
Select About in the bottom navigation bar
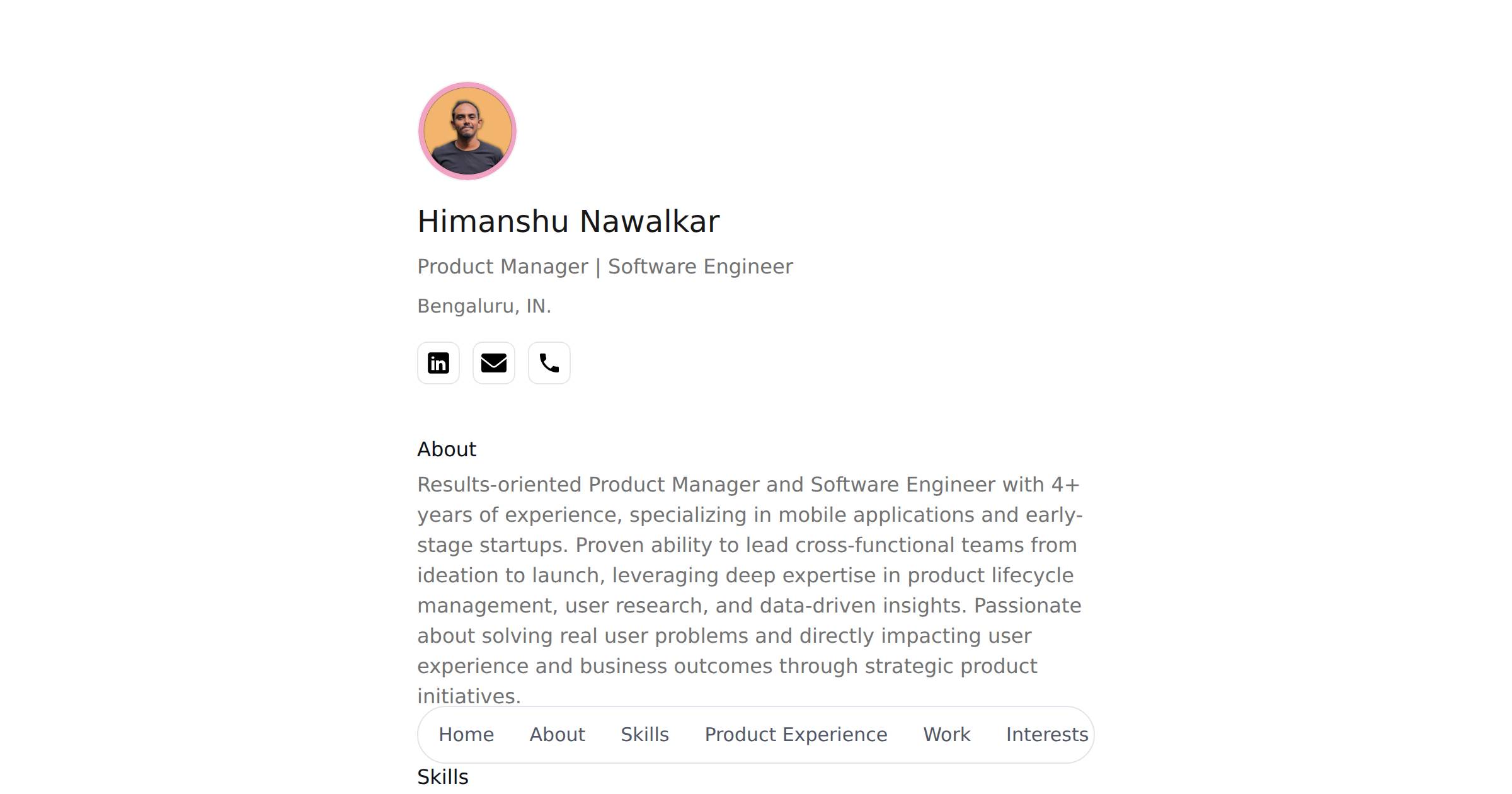tap(557, 735)
